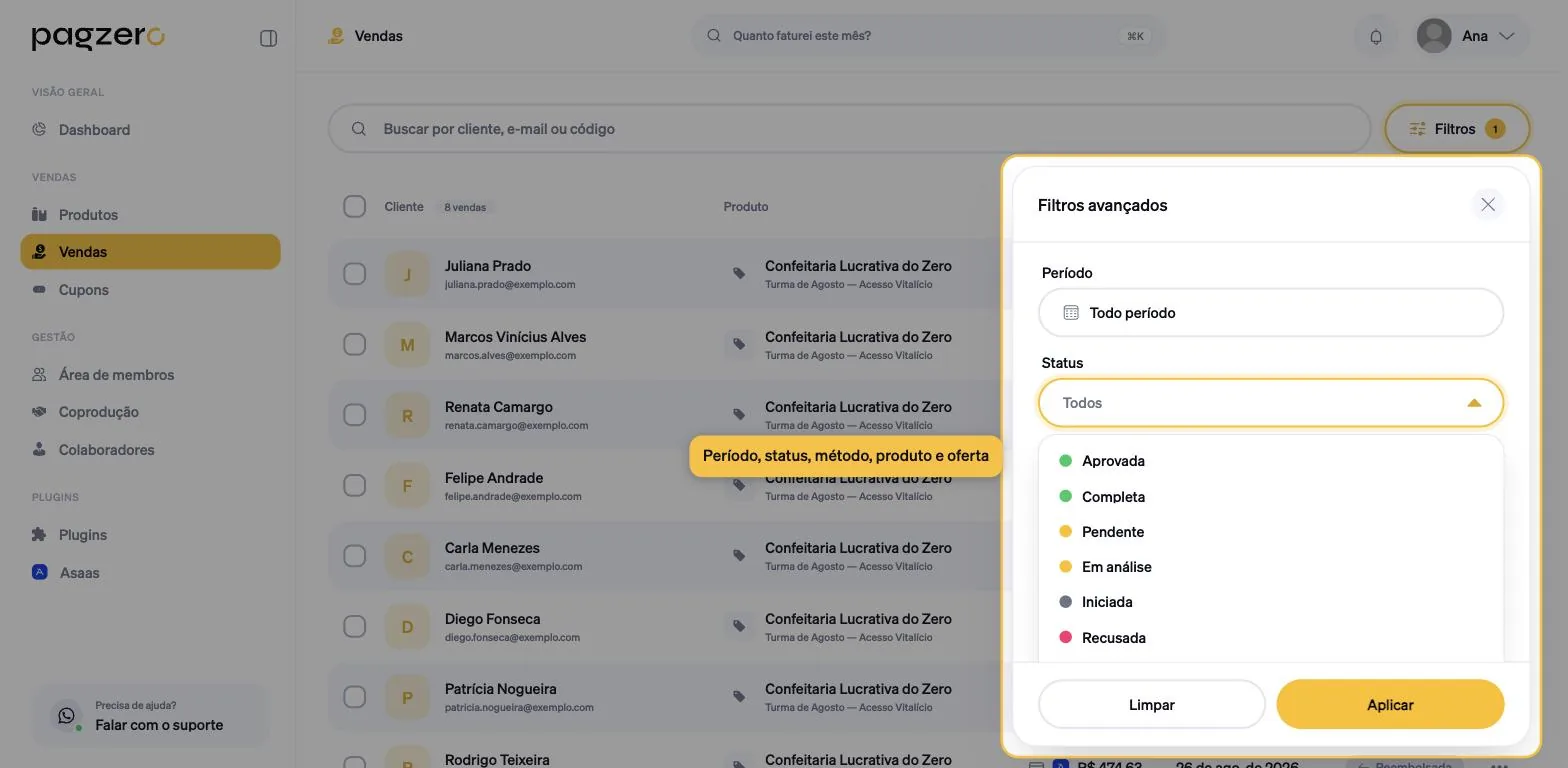Click the Coprodução handshake icon
The image size is (1568, 768).
39,411
